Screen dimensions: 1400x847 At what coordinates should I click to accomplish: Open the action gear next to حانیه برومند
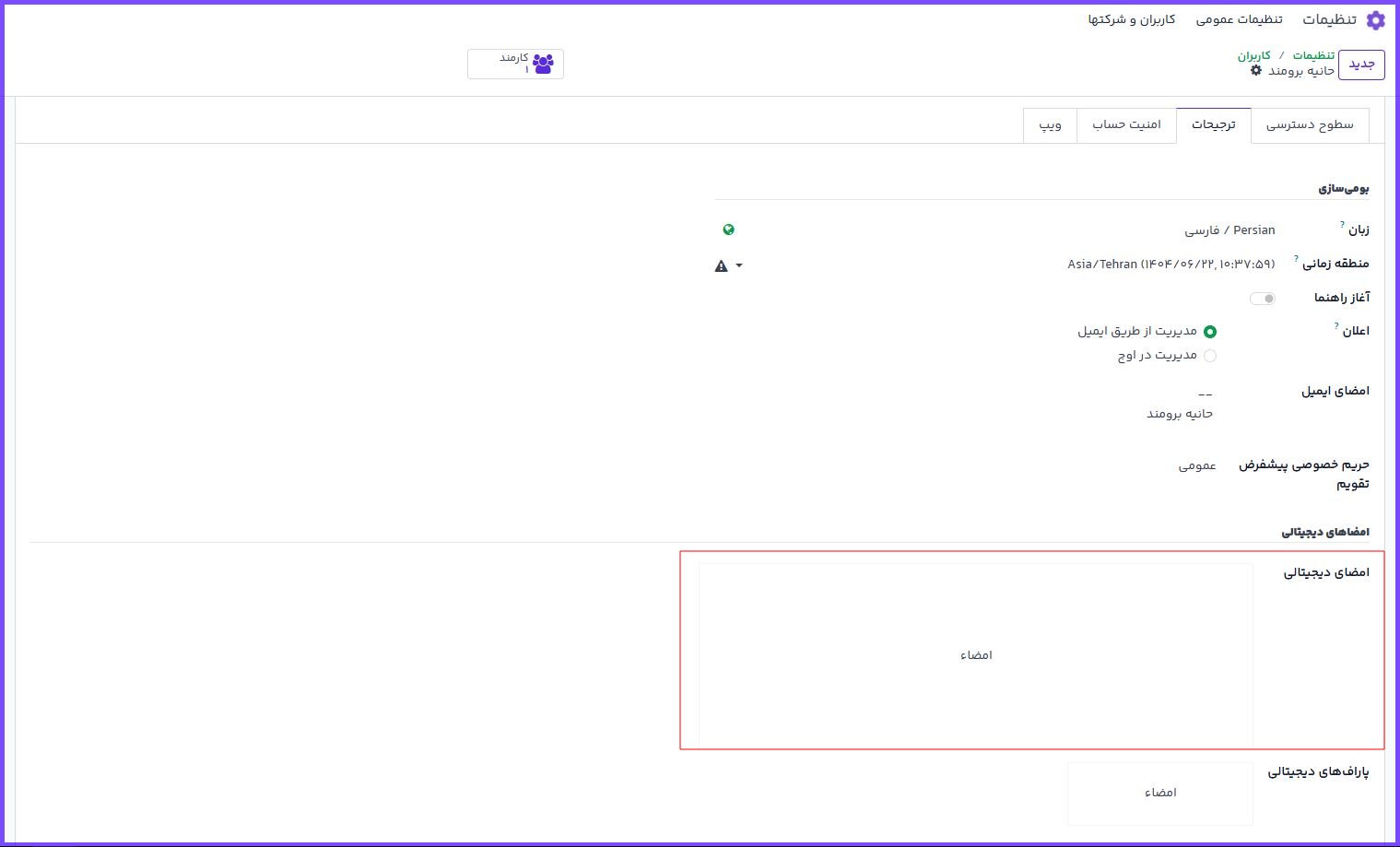(1256, 71)
